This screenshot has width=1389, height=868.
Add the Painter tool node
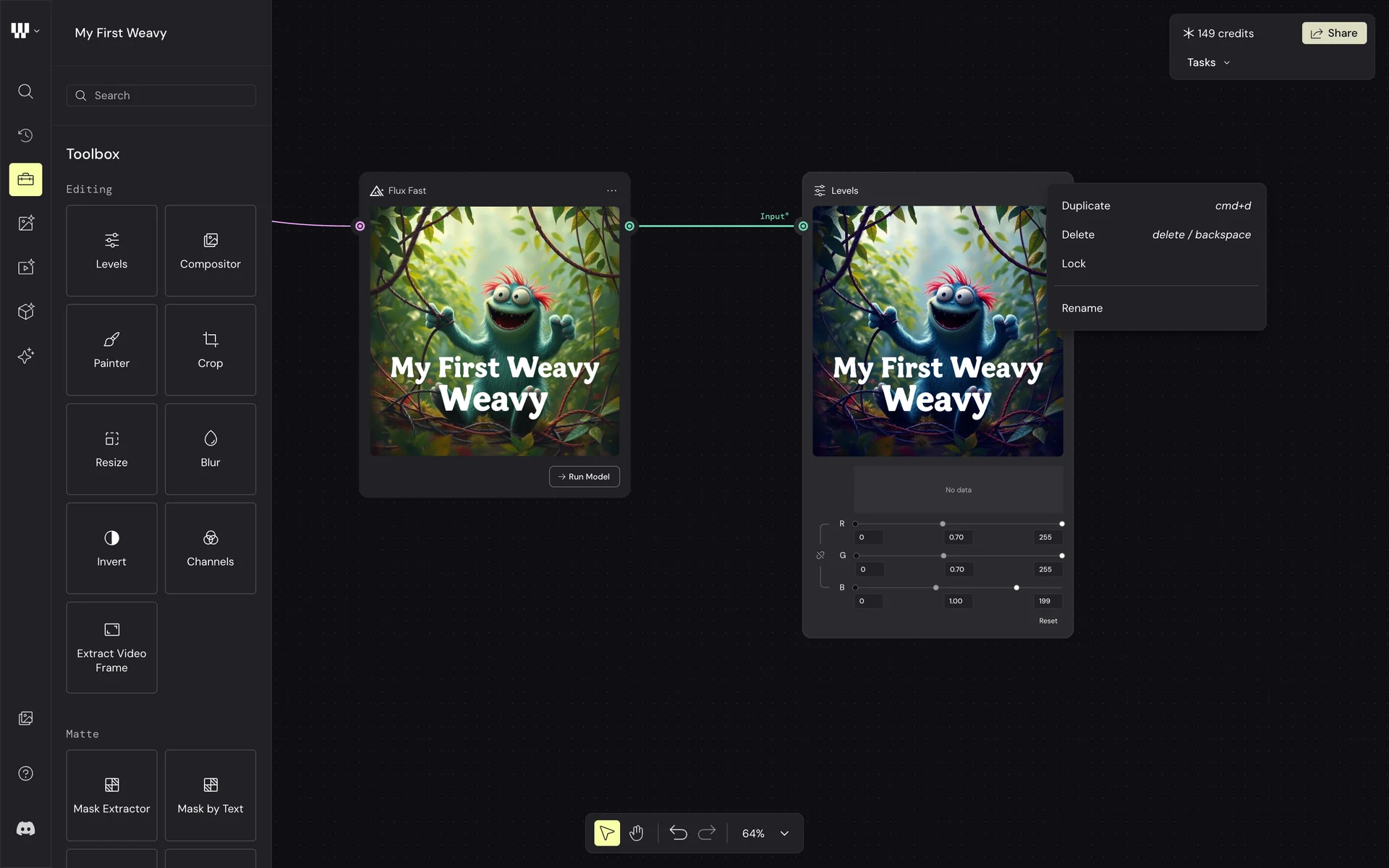point(111,350)
